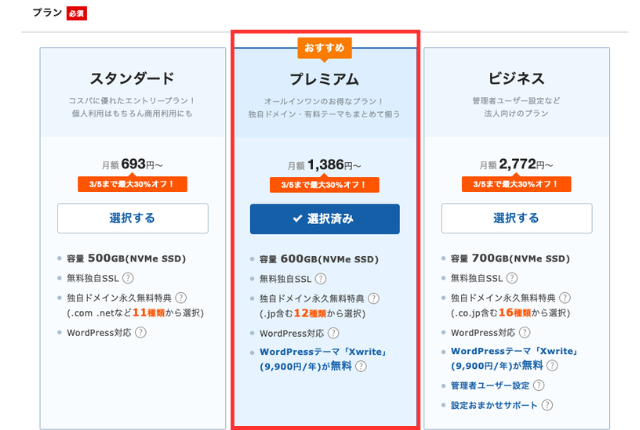Open ビジネス WordPressテーマ「Xwrite」 link
Viewport: 640px width, 430px height.
pyautogui.click(x=509, y=351)
